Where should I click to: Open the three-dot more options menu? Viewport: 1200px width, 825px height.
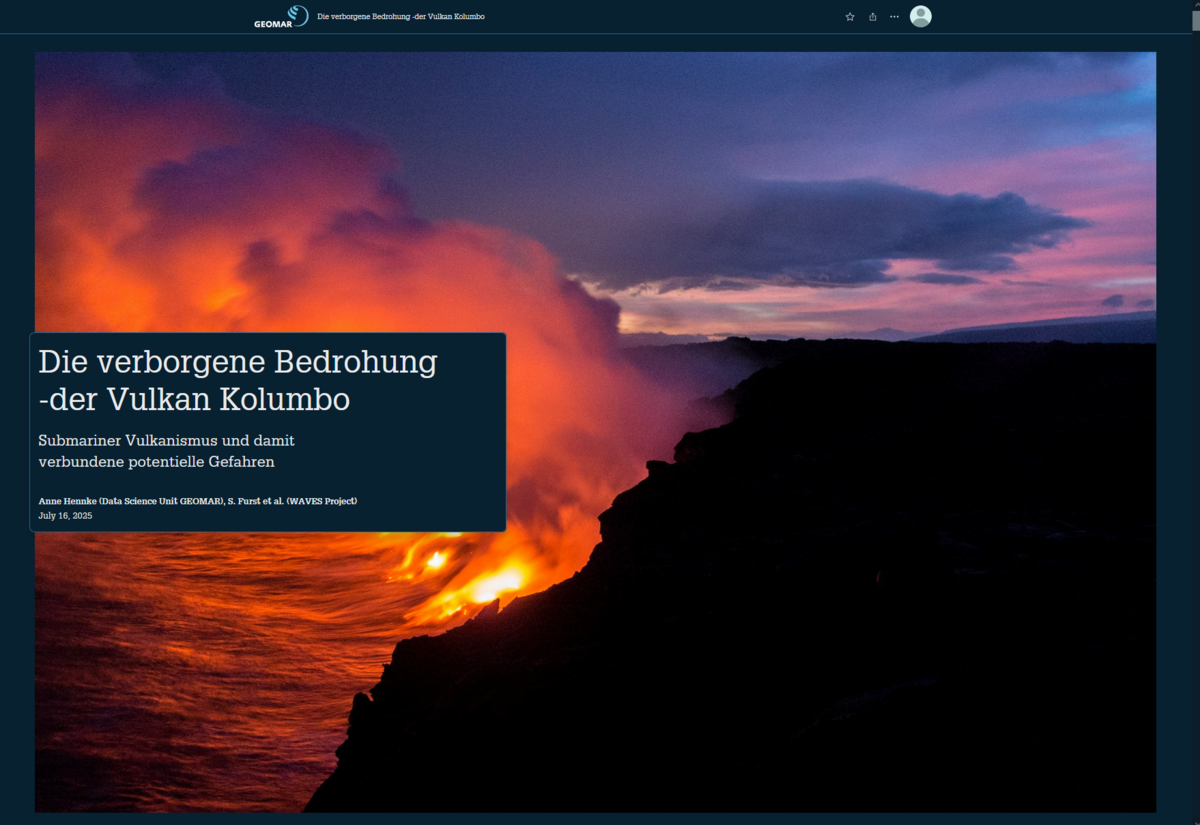[x=894, y=17]
